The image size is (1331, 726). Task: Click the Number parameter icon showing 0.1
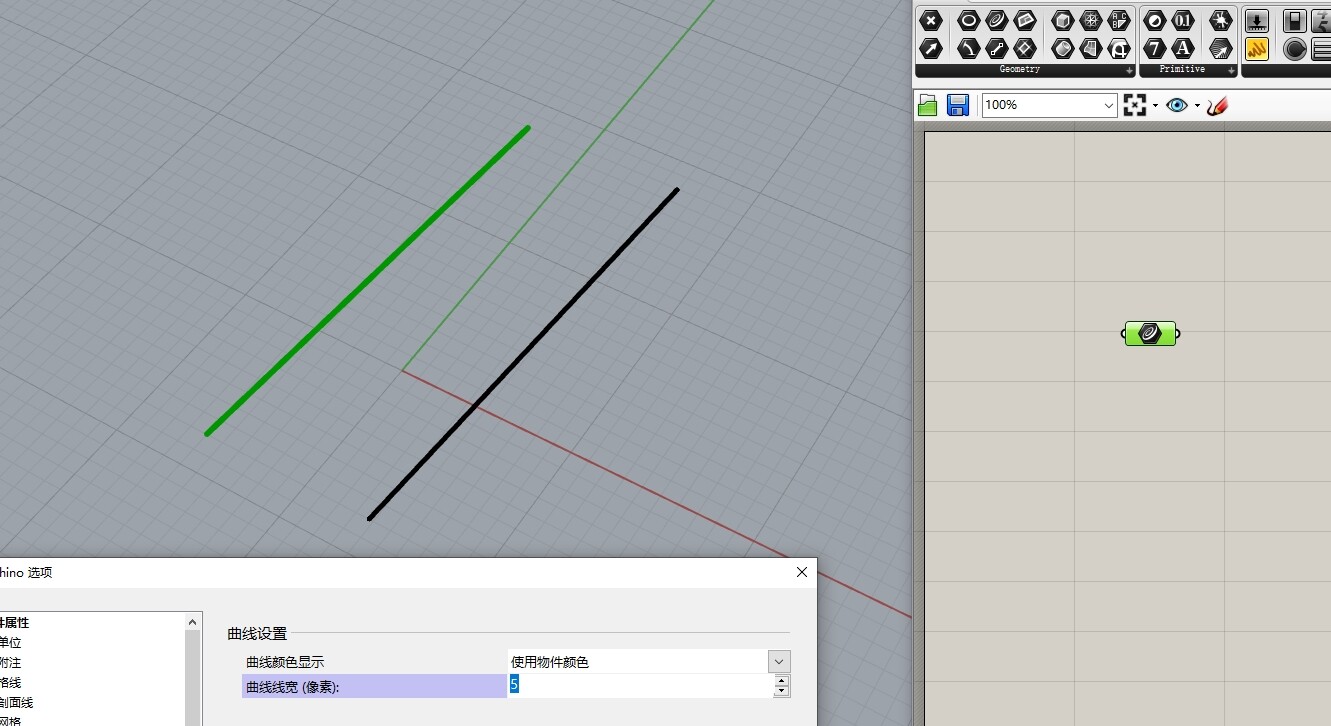coord(1183,21)
